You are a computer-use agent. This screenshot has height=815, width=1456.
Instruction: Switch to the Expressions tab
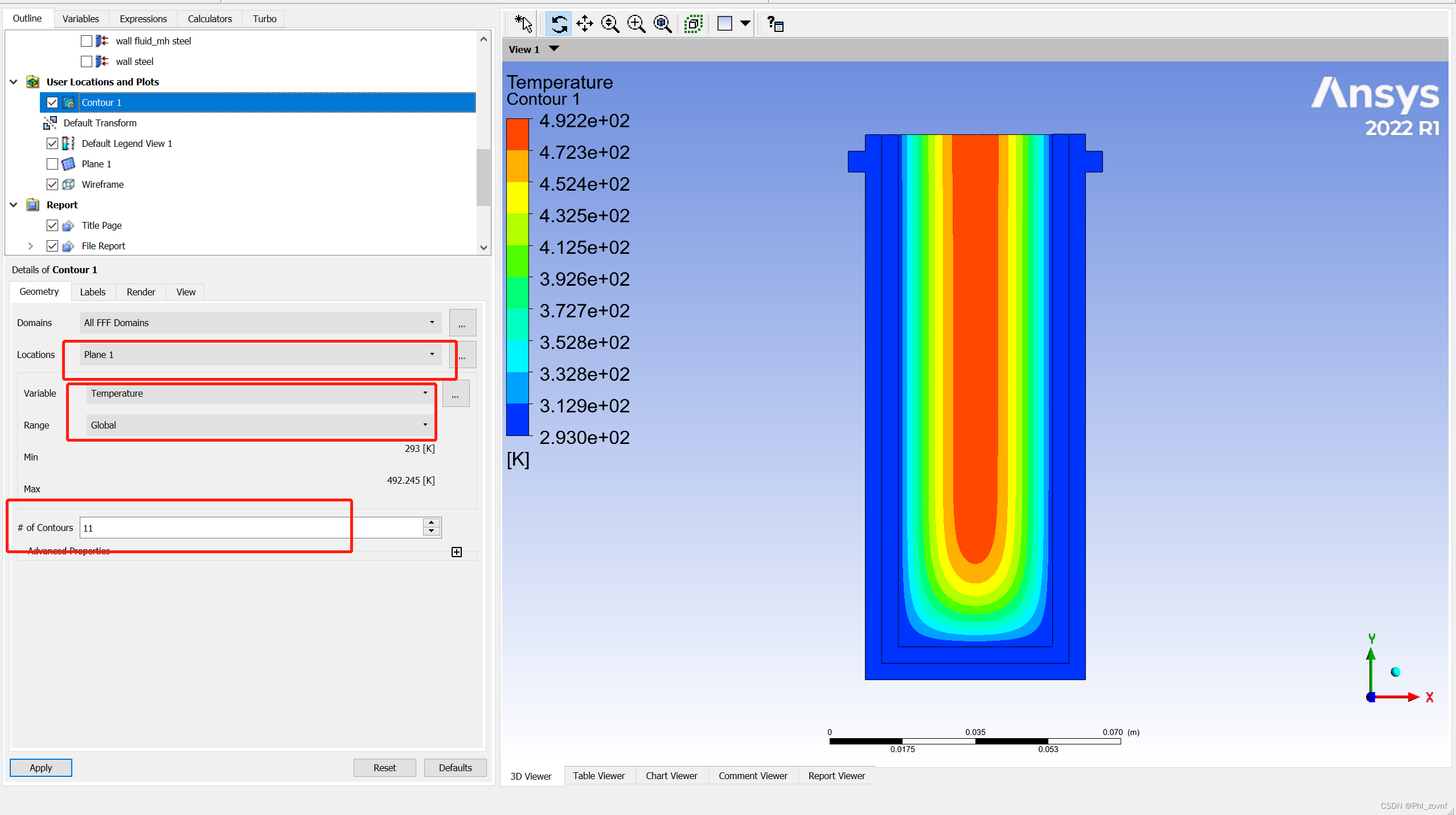pyautogui.click(x=143, y=19)
